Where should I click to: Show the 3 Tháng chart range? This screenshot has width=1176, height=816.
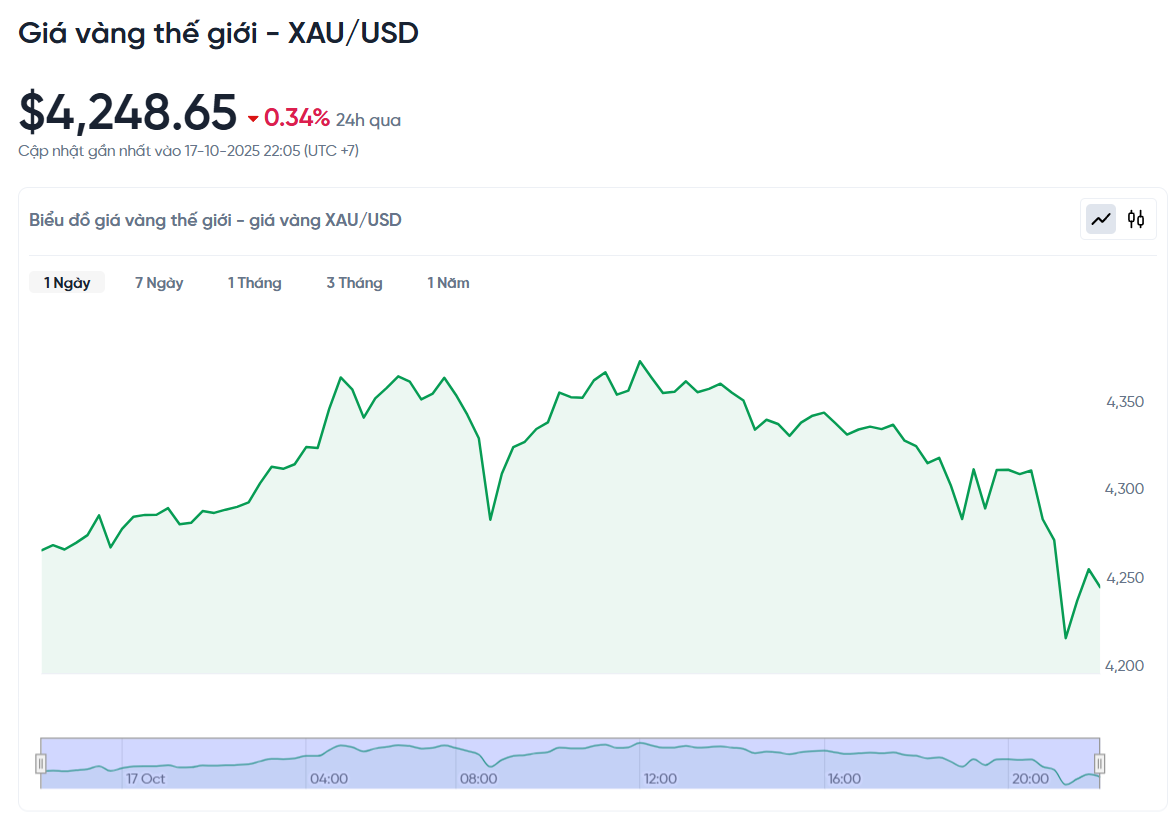[x=354, y=283]
